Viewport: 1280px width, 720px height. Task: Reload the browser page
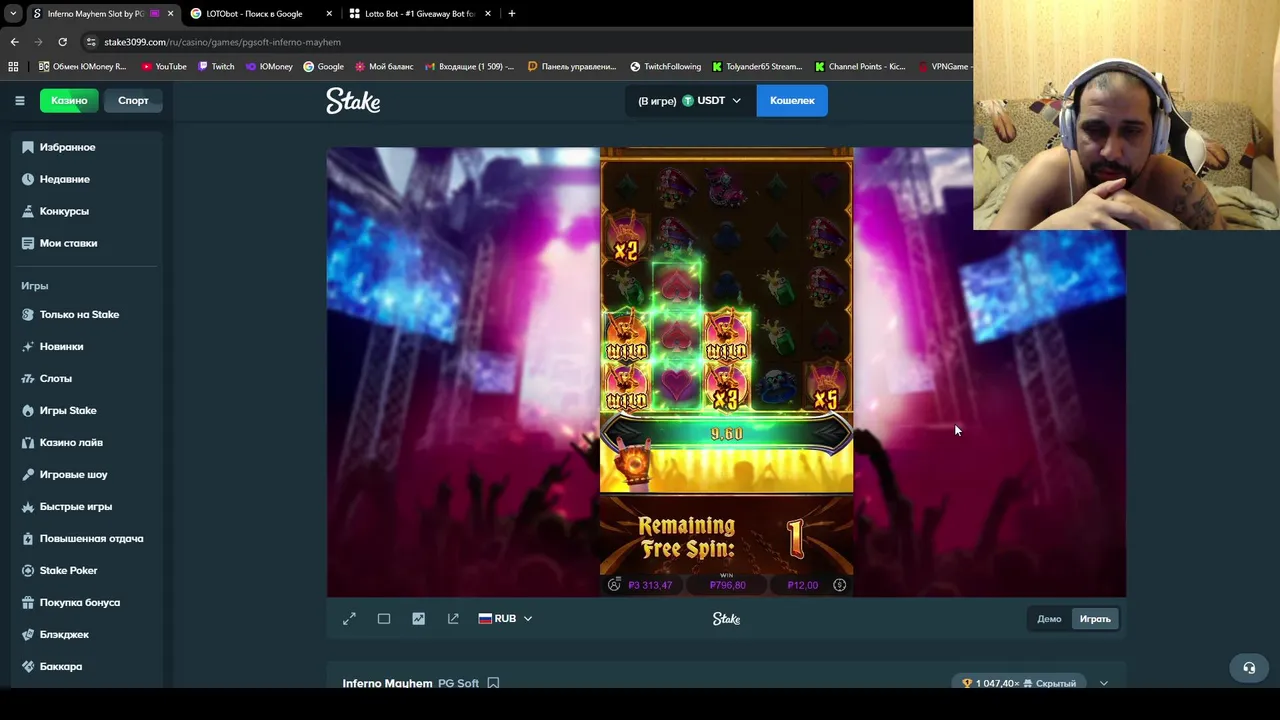62,42
